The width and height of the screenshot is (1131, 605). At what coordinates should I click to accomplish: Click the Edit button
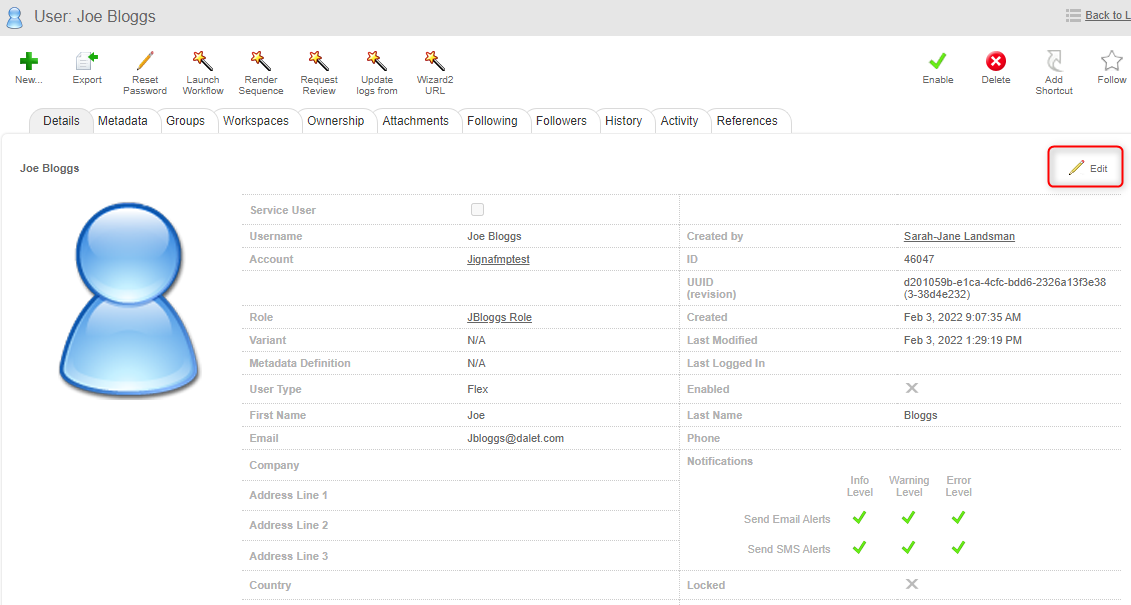tap(1087, 168)
